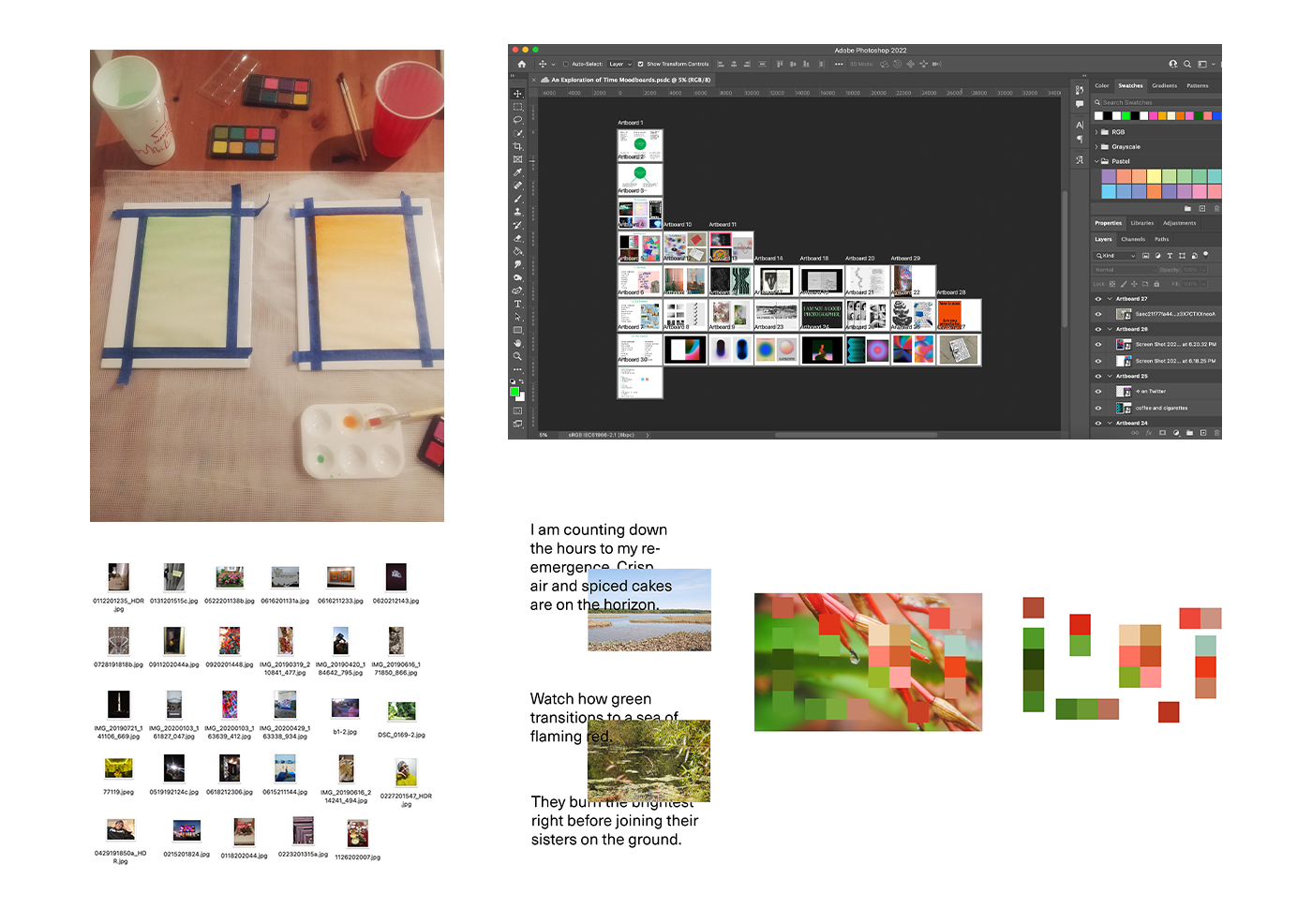Hide the 'coffee and cigarettes' layer
Image resolution: width=1312 pixels, height=924 pixels.
tap(1098, 408)
